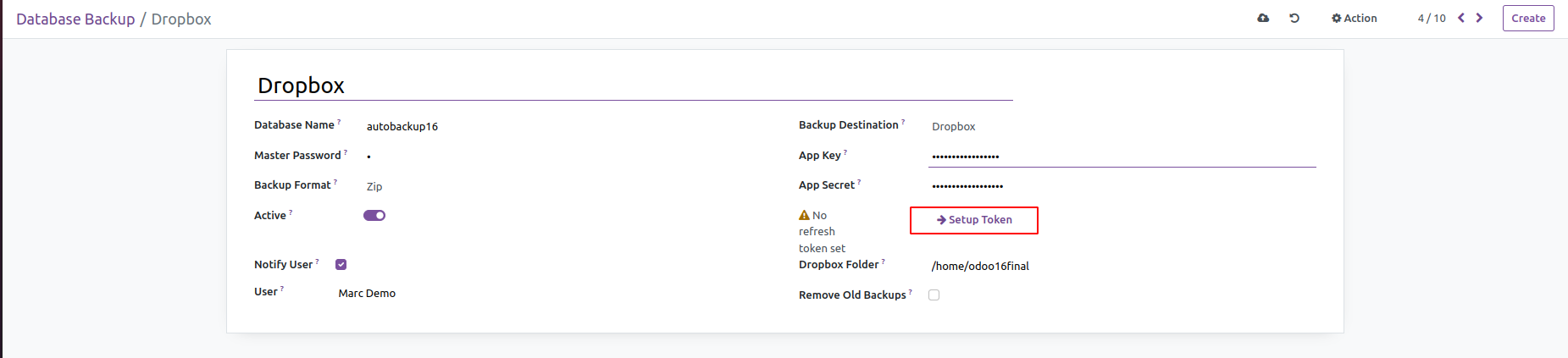Go to next record with right chevron
The height and width of the screenshot is (358, 1568).
point(1480,18)
